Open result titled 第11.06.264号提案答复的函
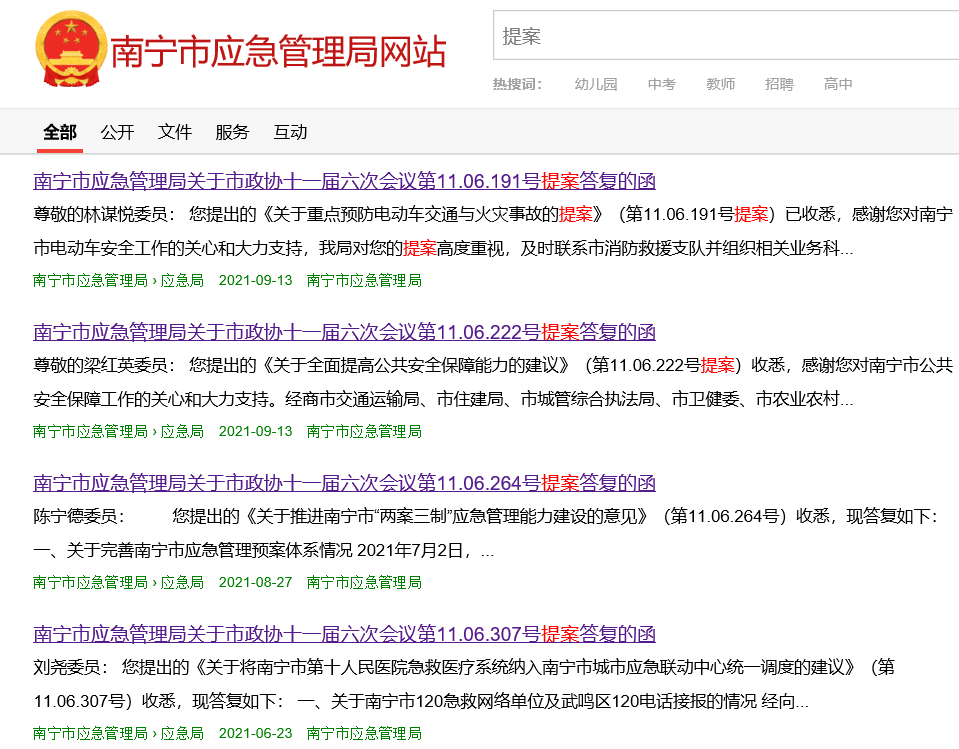Image resolution: width=959 pixels, height=749 pixels. (x=344, y=483)
